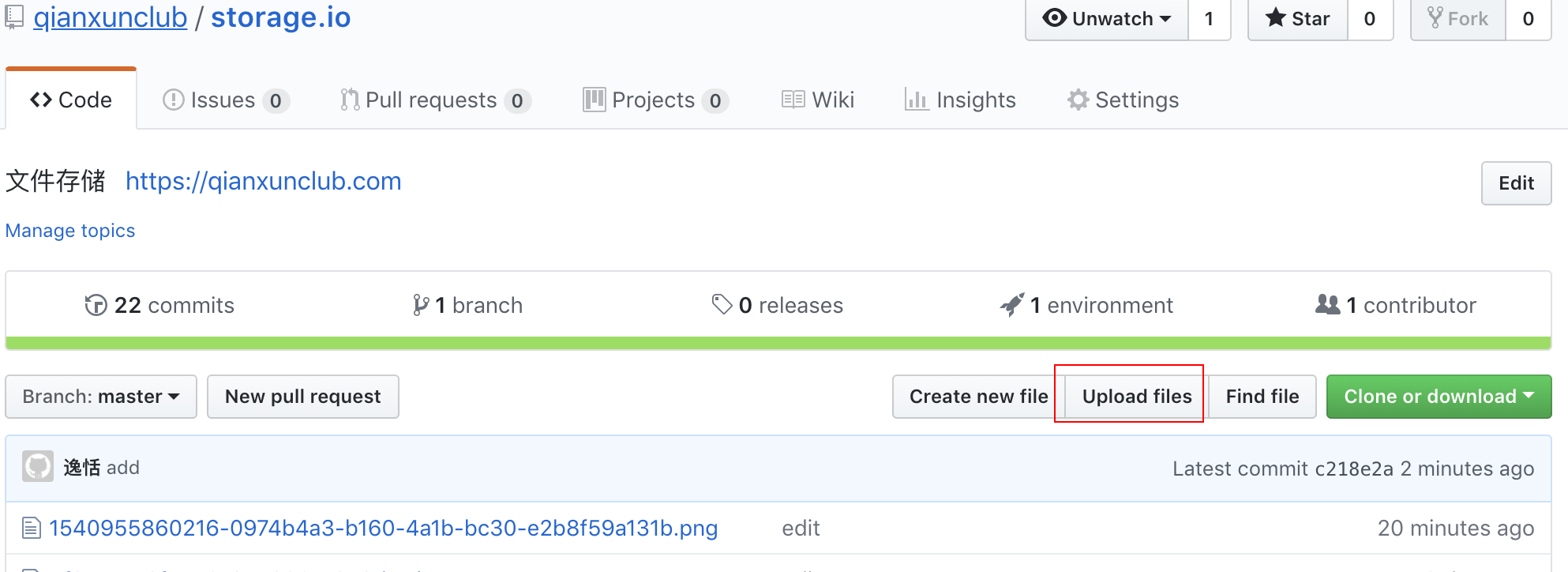
Task: Open the Settings tab with gear icon
Action: click(1123, 100)
